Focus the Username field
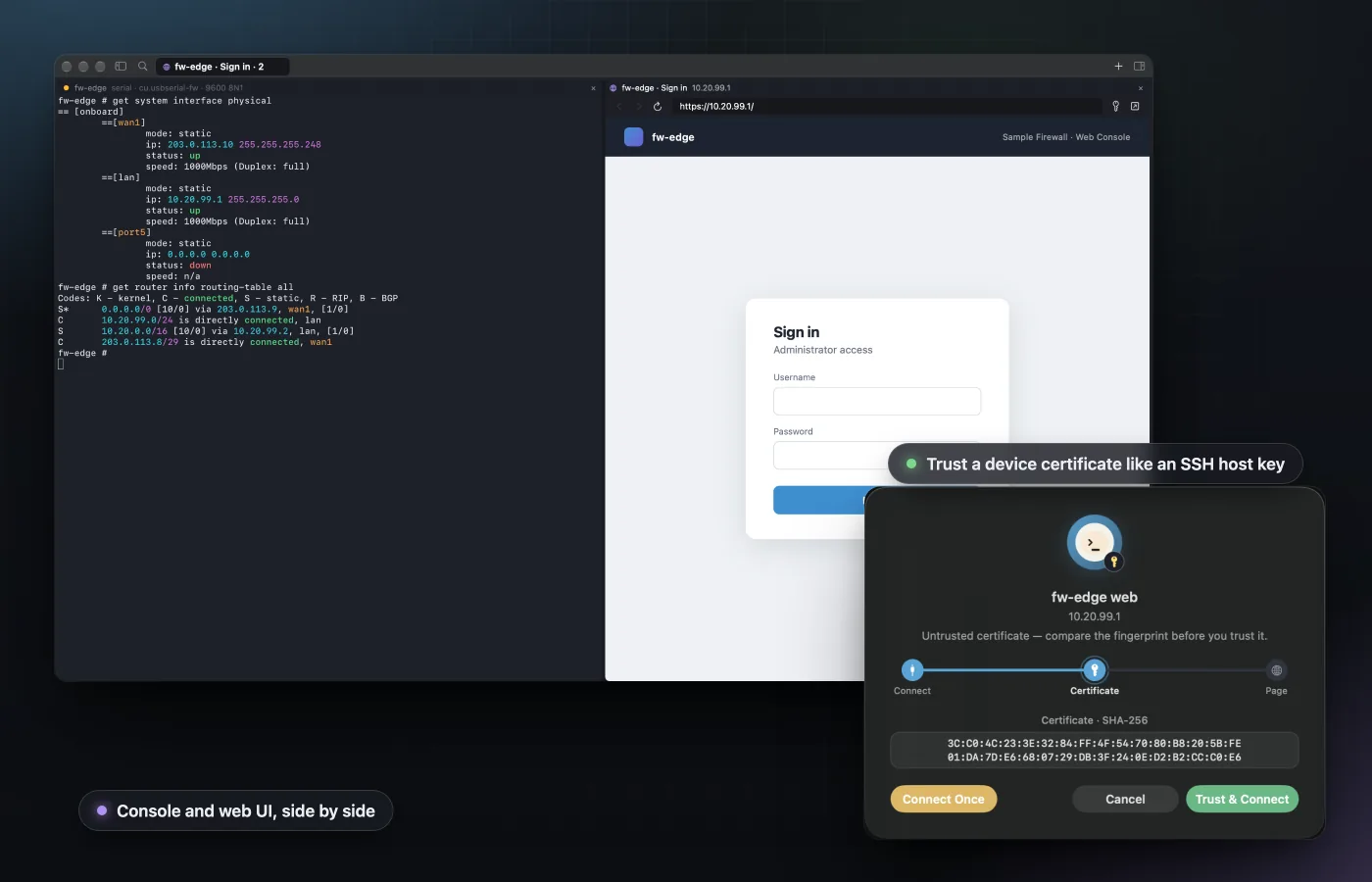Image resolution: width=1372 pixels, height=882 pixels. [x=877, y=401]
